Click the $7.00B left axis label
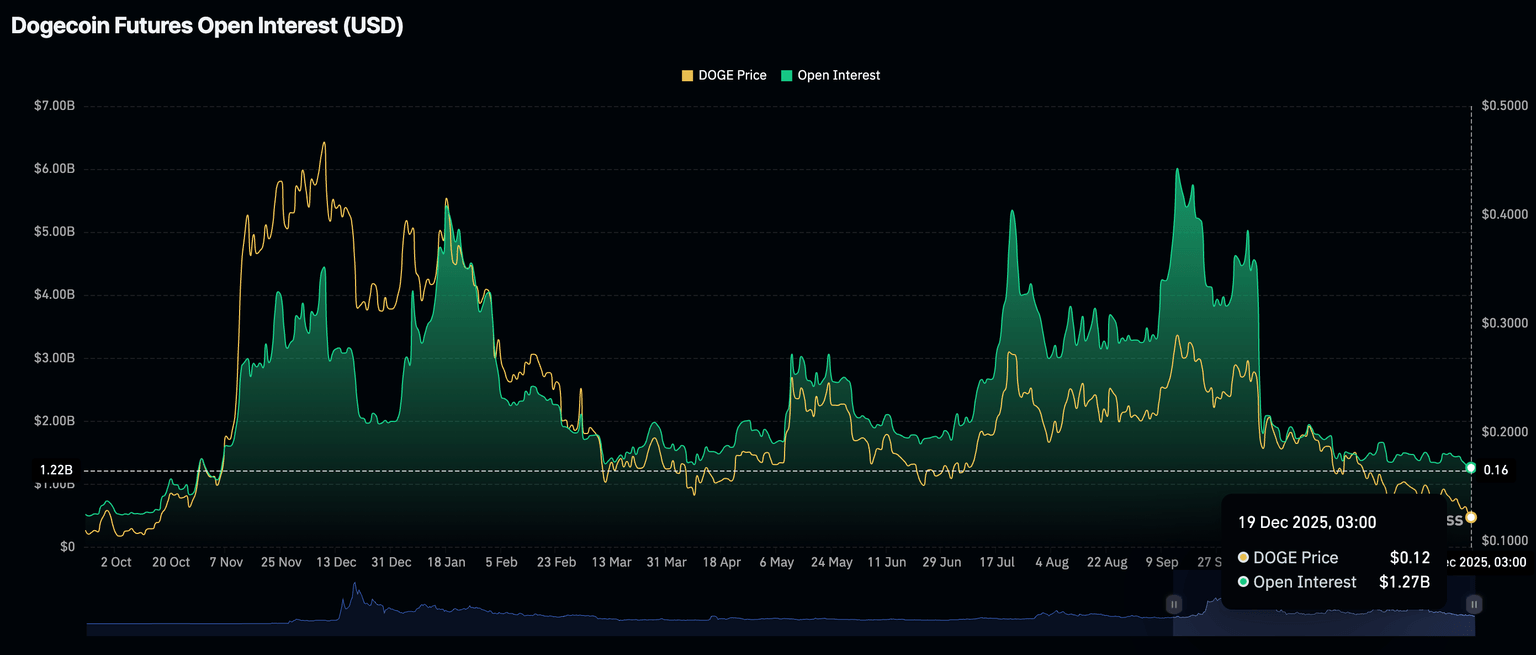Image resolution: width=1536 pixels, height=655 pixels. (x=57, y=106)
